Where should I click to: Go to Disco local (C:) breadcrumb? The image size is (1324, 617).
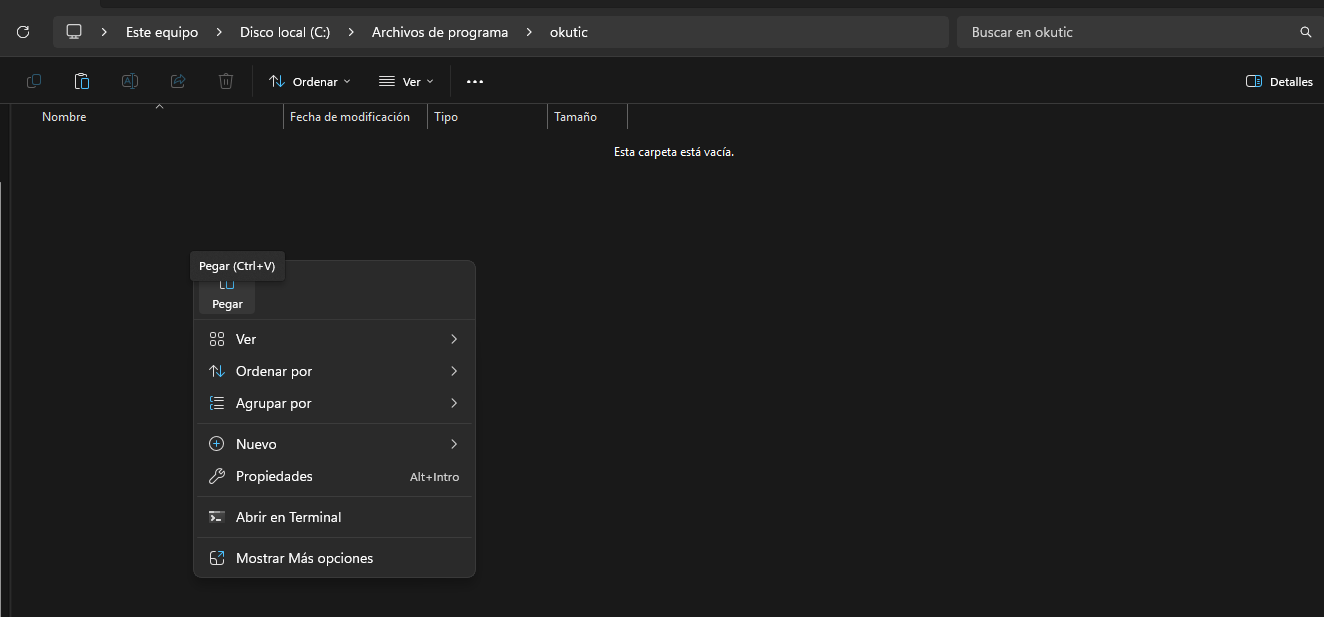(284, 32)
